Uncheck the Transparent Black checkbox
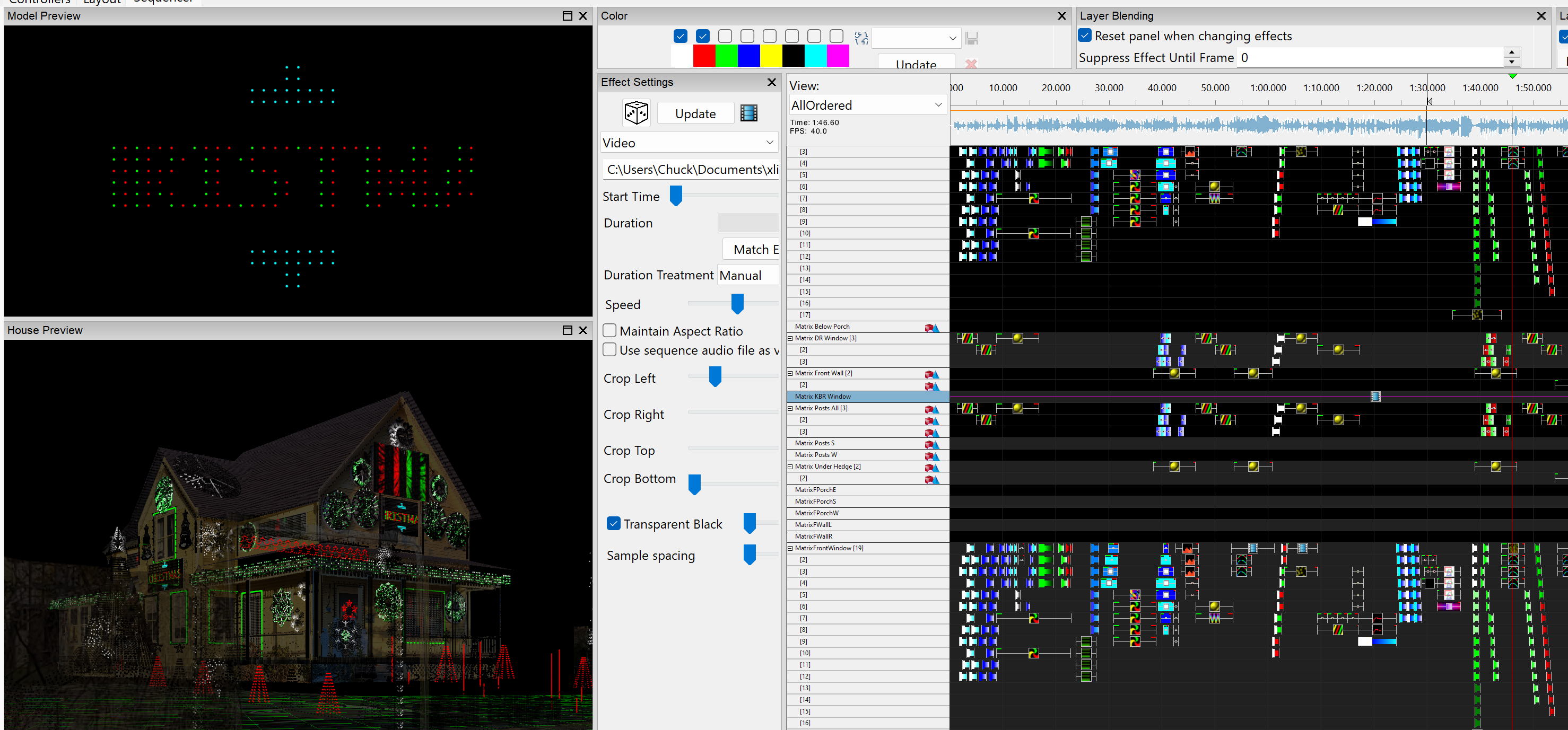The image size is (1568, 730). tap(614, 523)
